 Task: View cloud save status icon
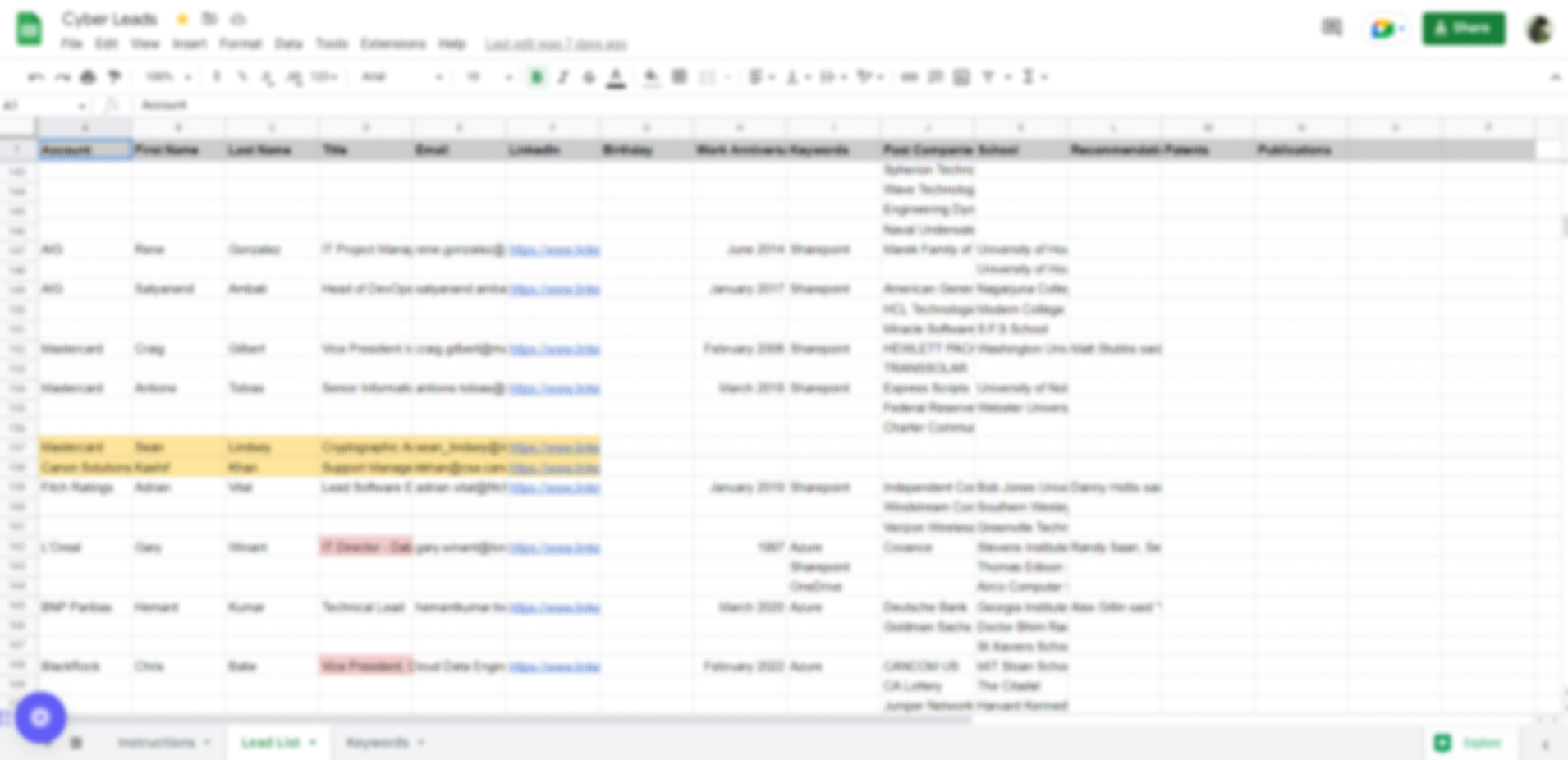click(238, 19)
